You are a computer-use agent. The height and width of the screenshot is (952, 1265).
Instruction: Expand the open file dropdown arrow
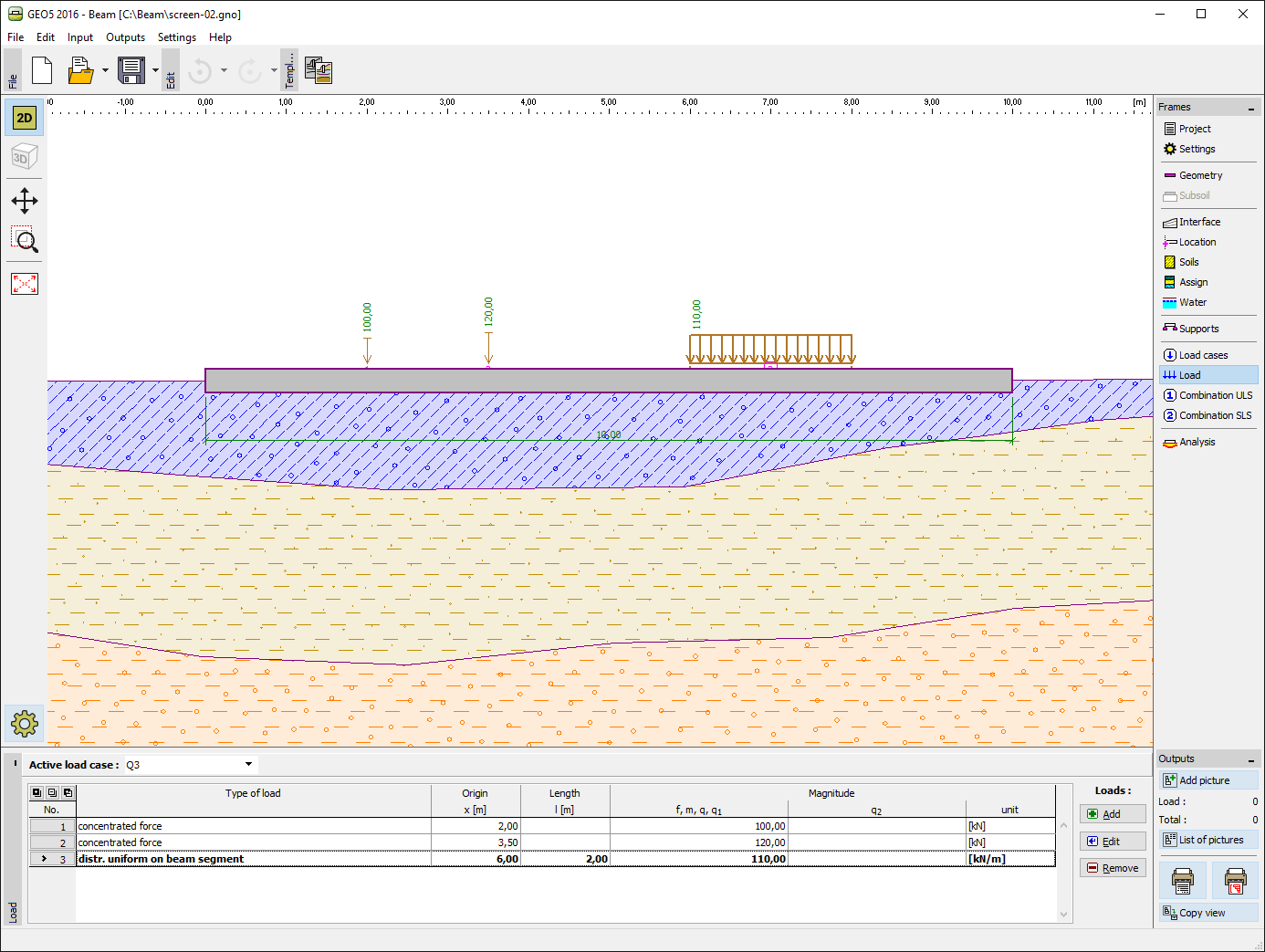point(105,70)
